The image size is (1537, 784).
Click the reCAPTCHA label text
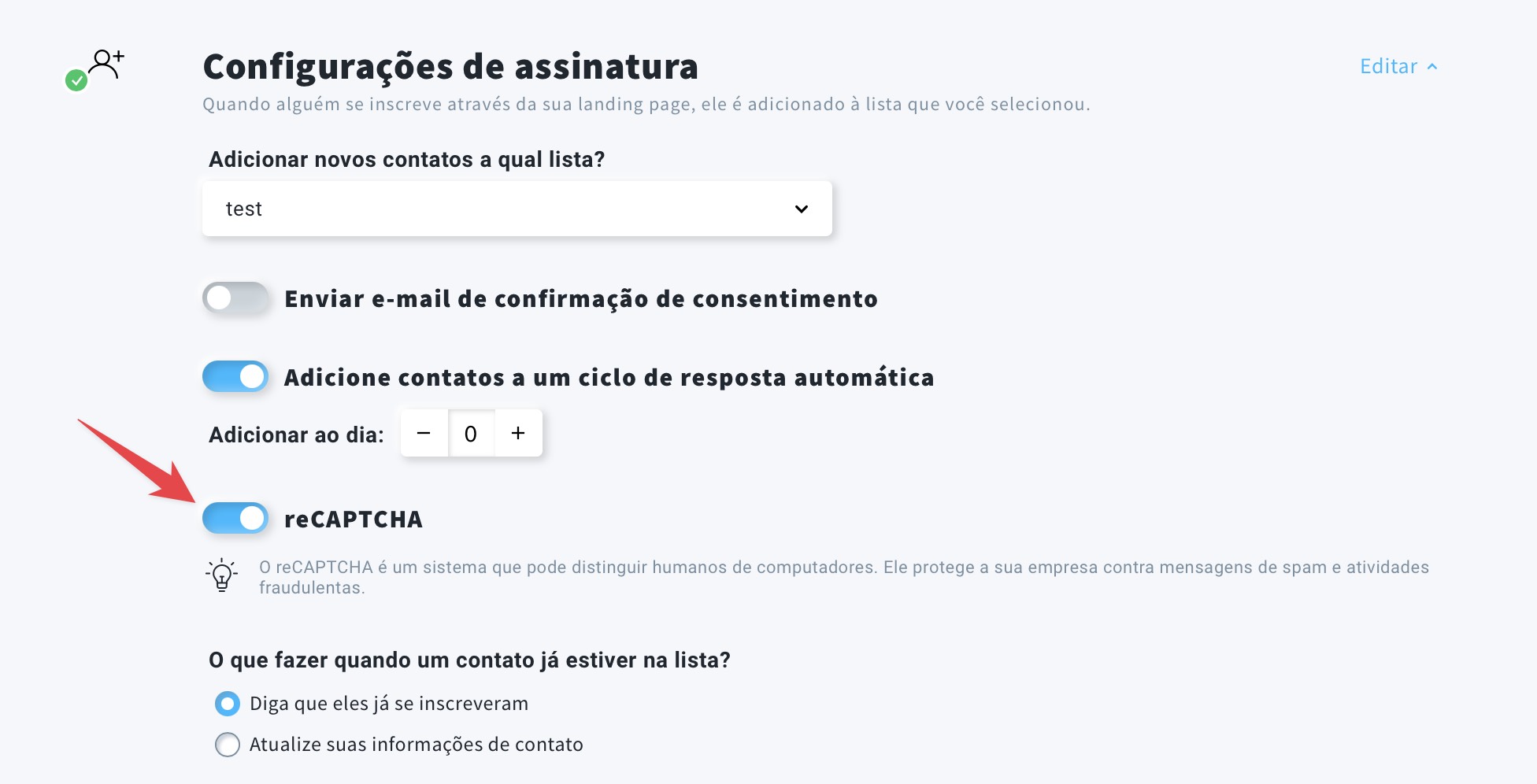pyautogui.click(x=354, y=520)
